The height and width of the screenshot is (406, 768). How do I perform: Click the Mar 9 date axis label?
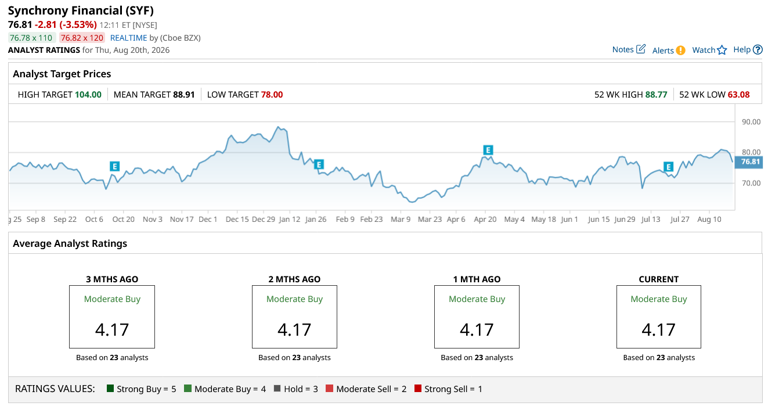[400, 219]
